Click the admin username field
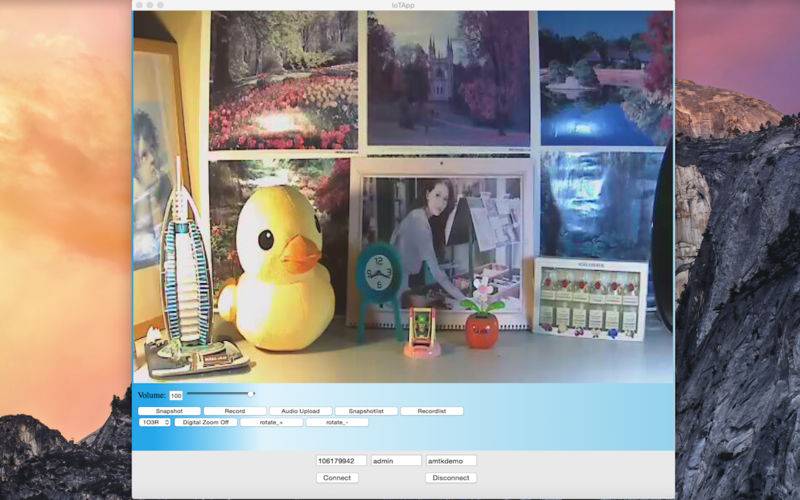This screenshot has width=800, height=500. (396, 461)
